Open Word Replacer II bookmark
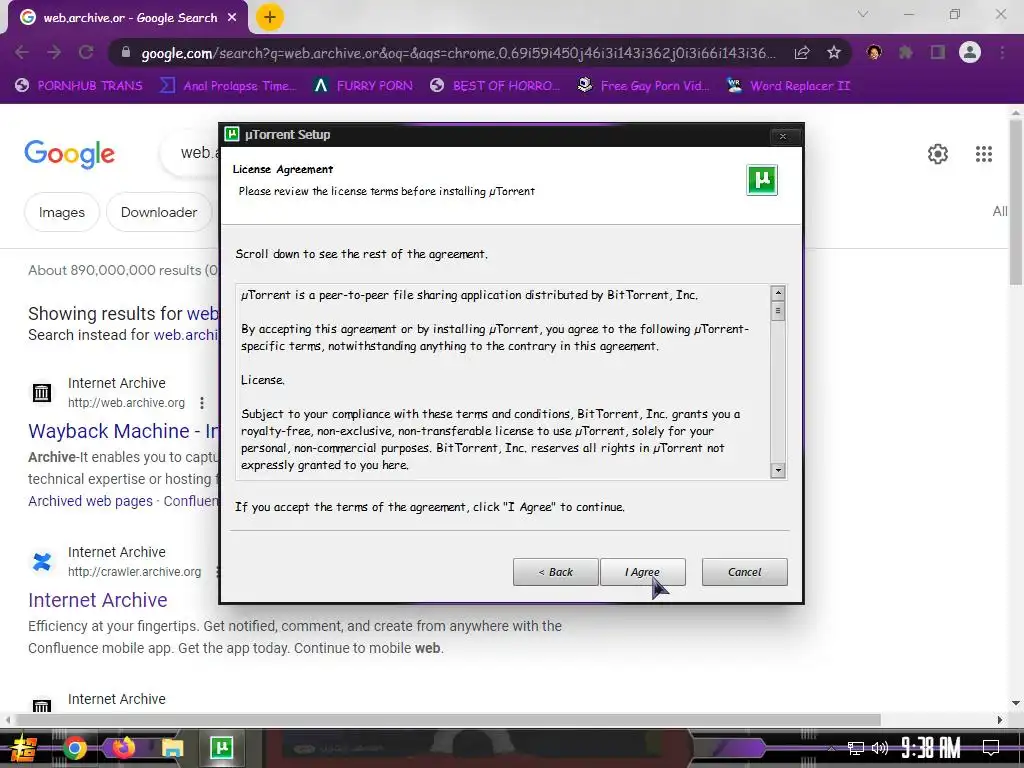Screen dimensions: 1024x768 [788, 86]
